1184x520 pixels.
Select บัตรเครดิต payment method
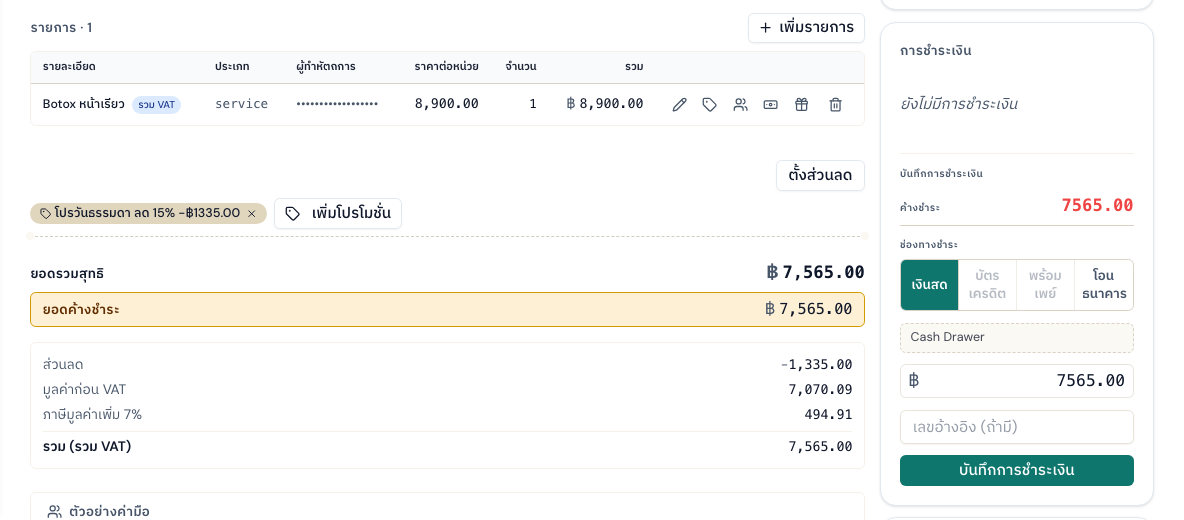[x=988, y=285]
